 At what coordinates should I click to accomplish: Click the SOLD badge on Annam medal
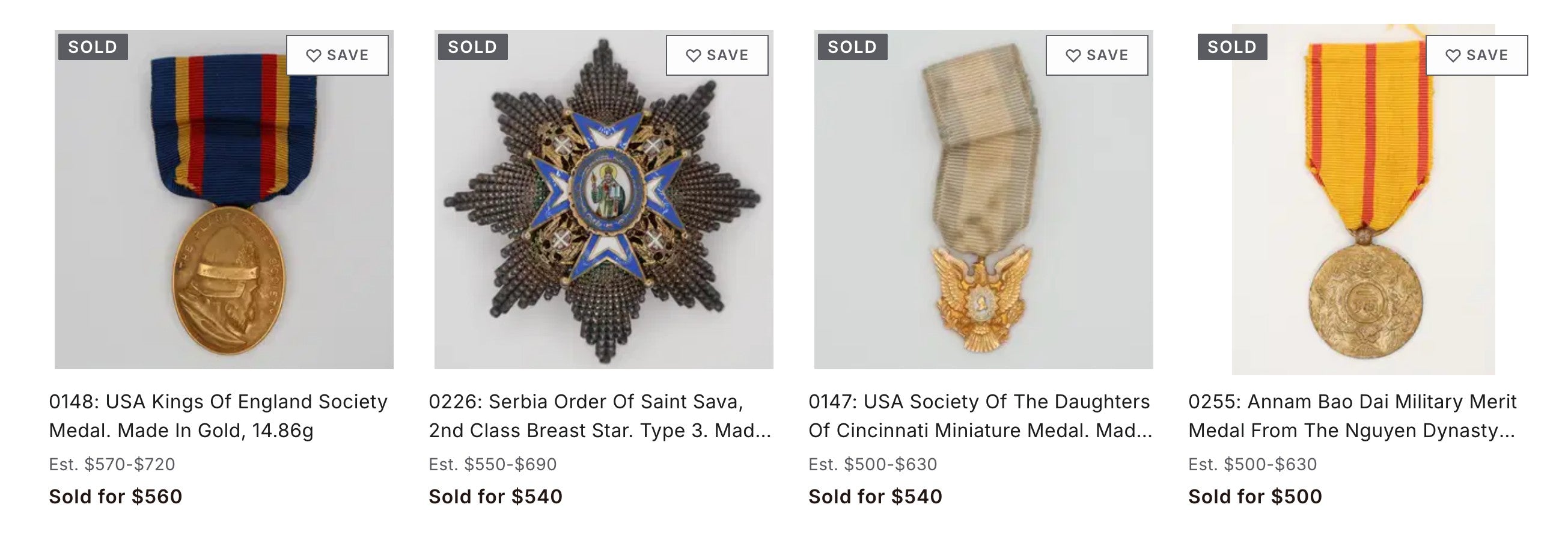[x=1233, y=47]
